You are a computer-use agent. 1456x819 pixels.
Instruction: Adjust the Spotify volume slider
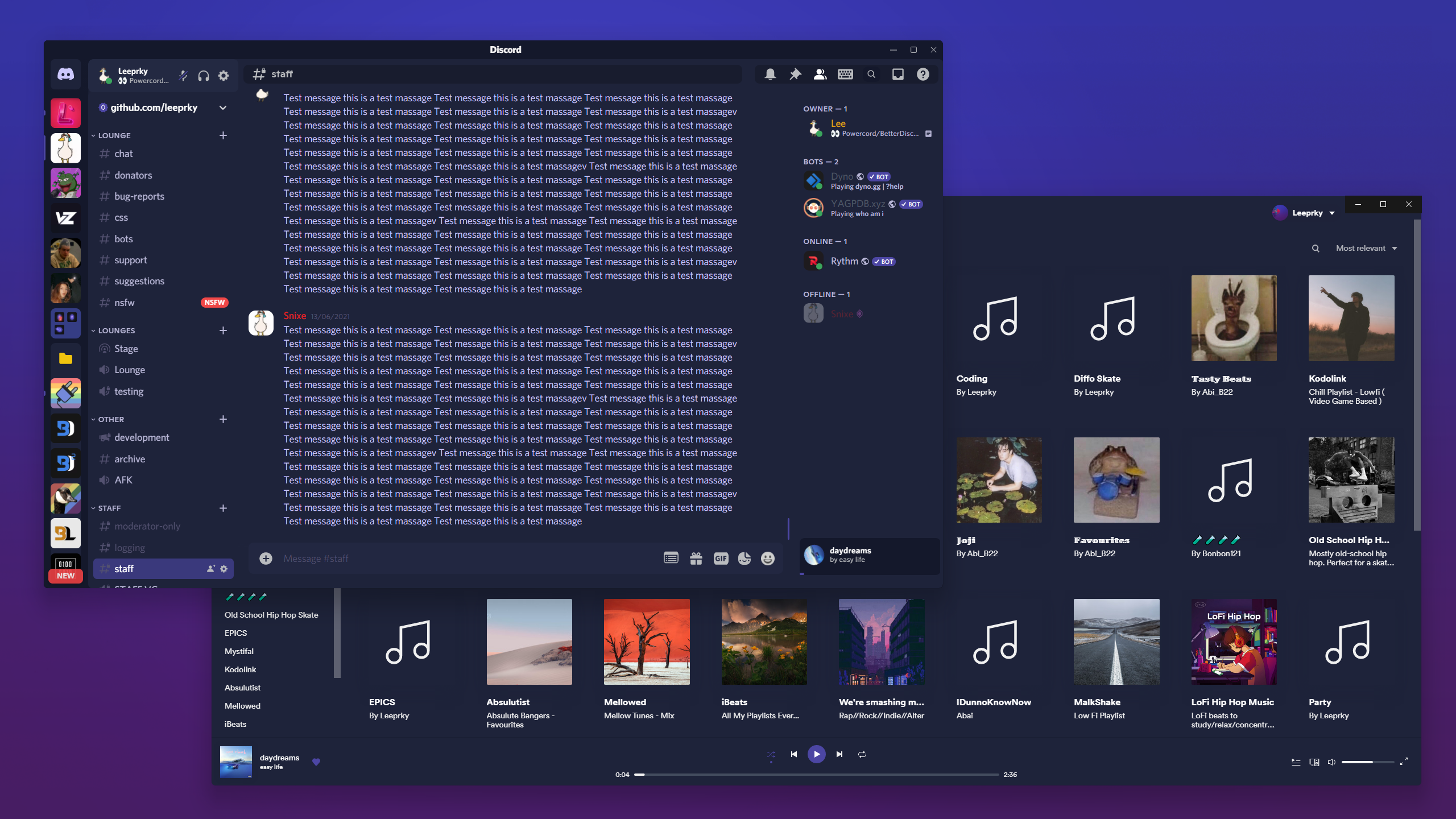coord(1367,762)
